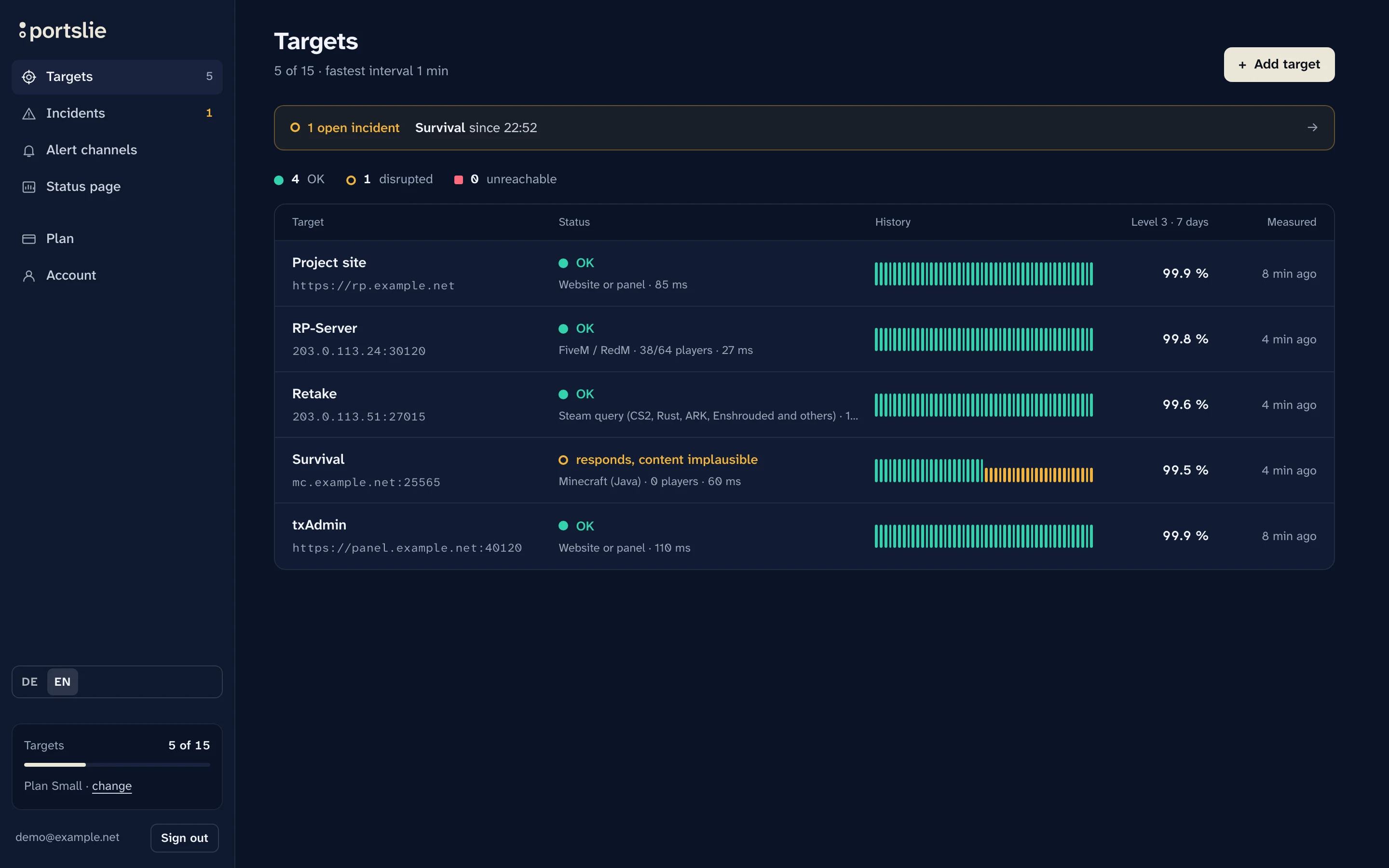This screenshot has height=868, width=1389.
Task: Filter targets by disrupted status
Action: [389, 179]
